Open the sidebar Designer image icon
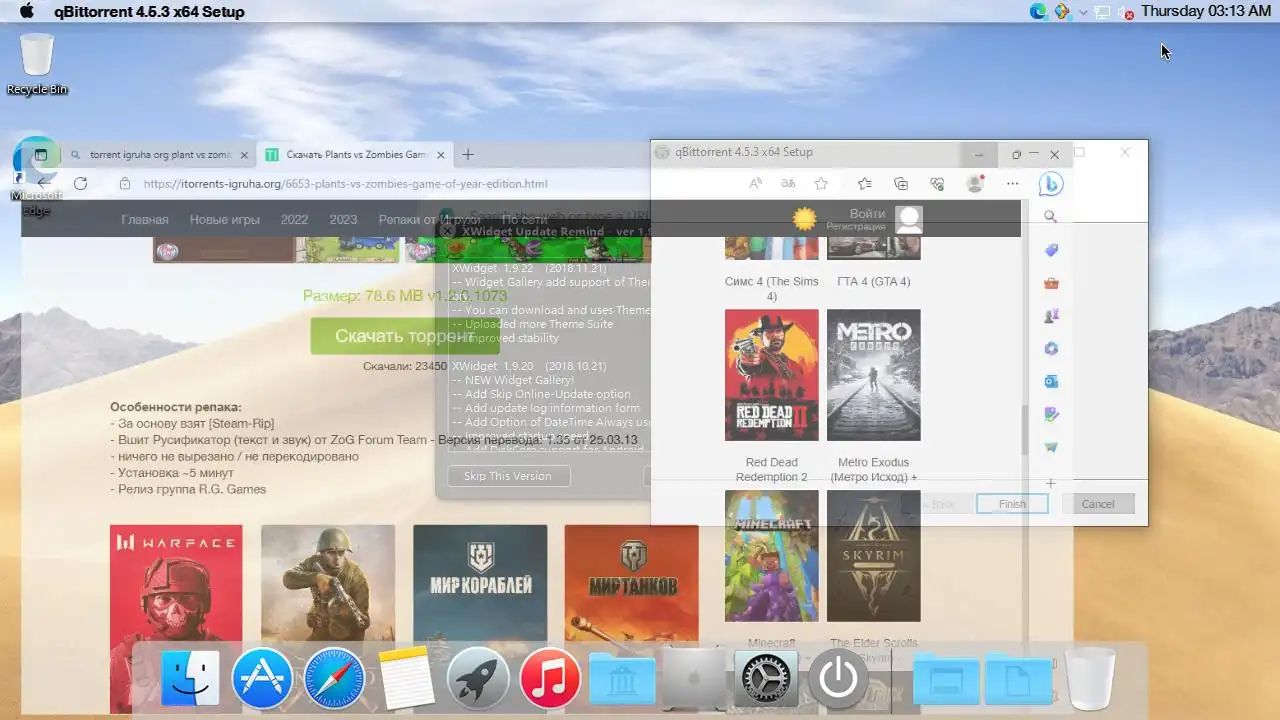 1050,414
